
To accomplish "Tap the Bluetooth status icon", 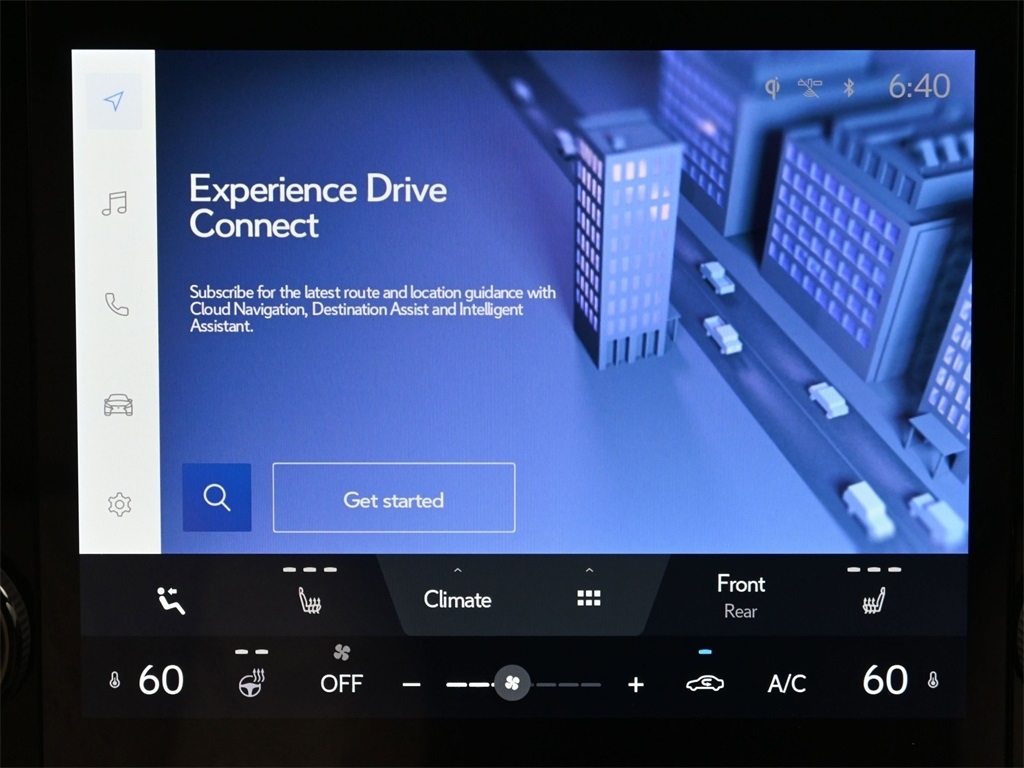I will click(849, 87).
